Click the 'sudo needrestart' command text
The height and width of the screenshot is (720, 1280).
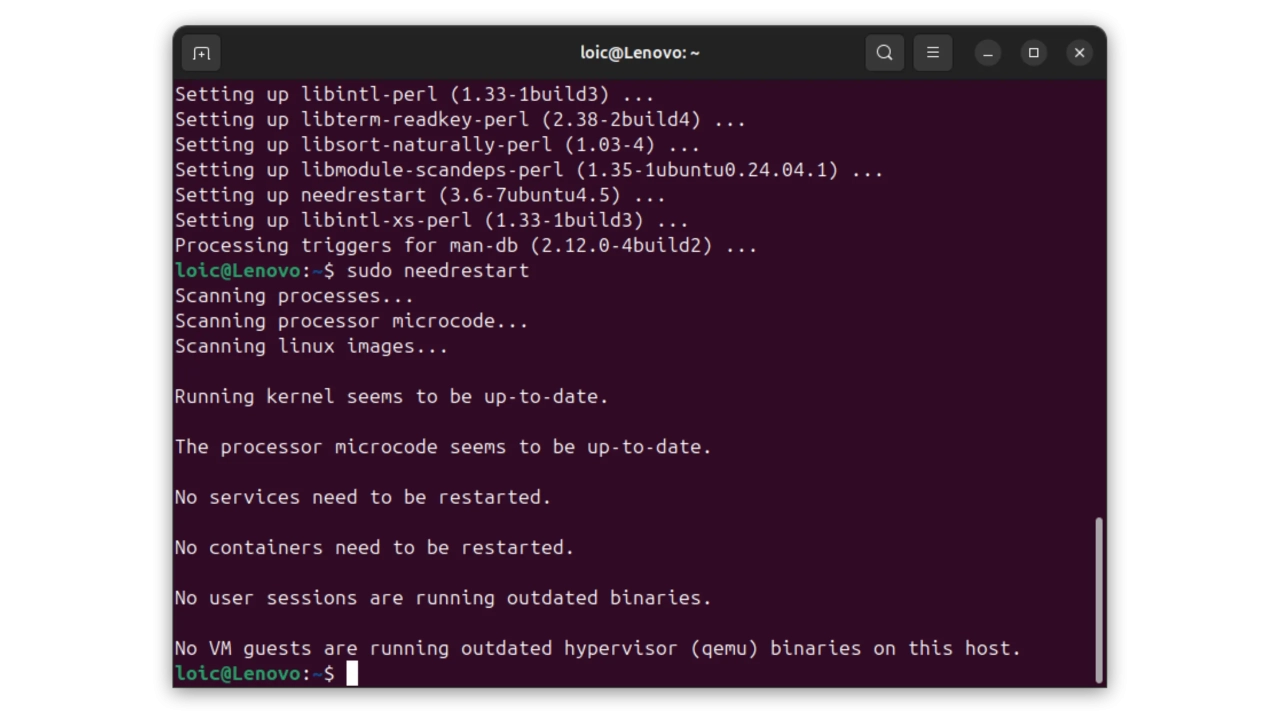438,271
